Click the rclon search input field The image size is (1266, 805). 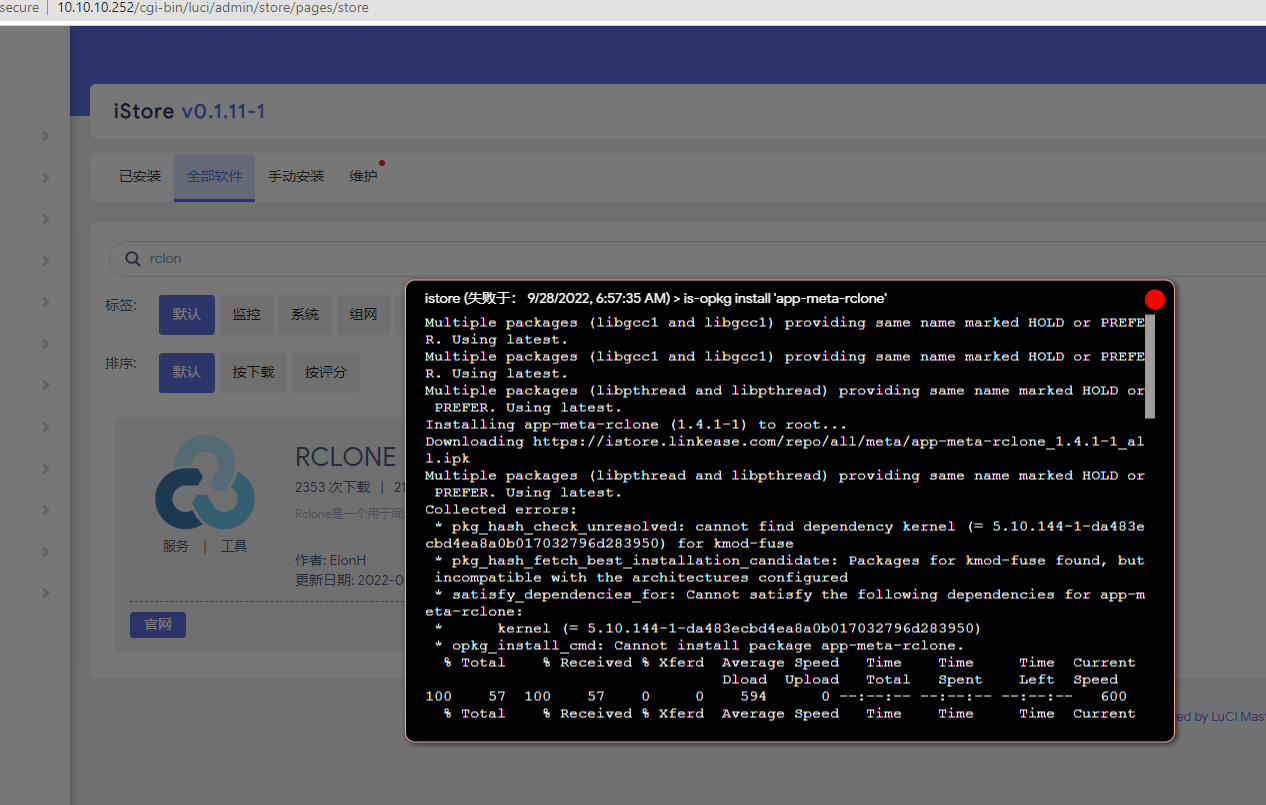[250, 258]
